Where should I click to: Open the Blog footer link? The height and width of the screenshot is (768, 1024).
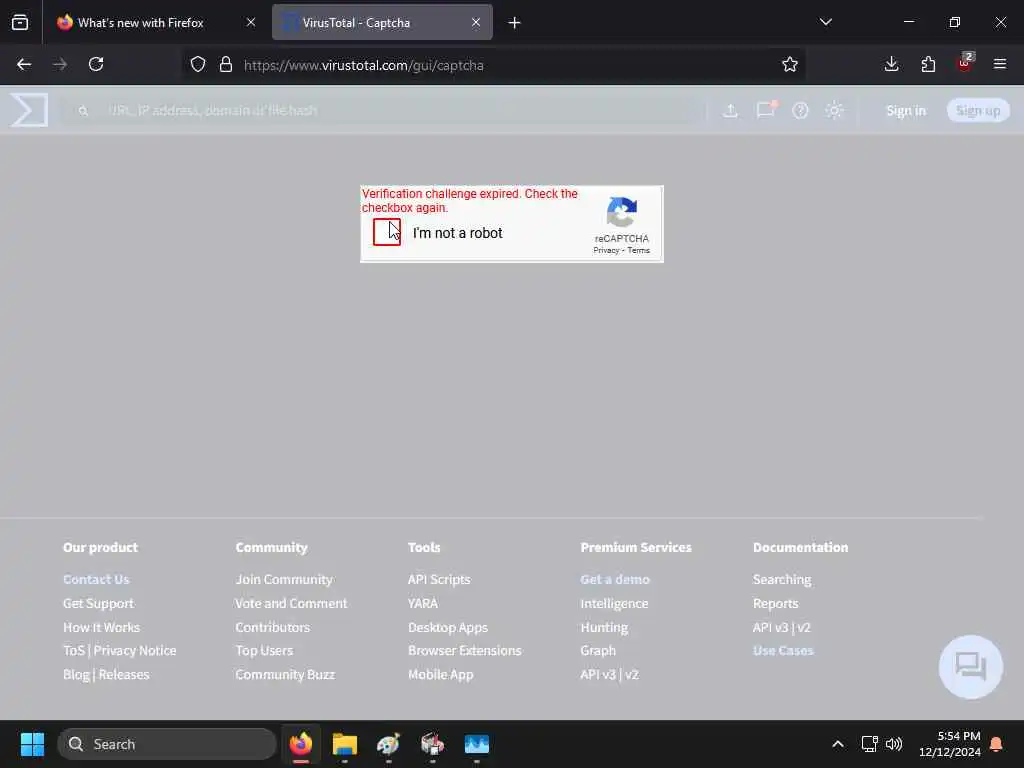[x=76, y=675]
